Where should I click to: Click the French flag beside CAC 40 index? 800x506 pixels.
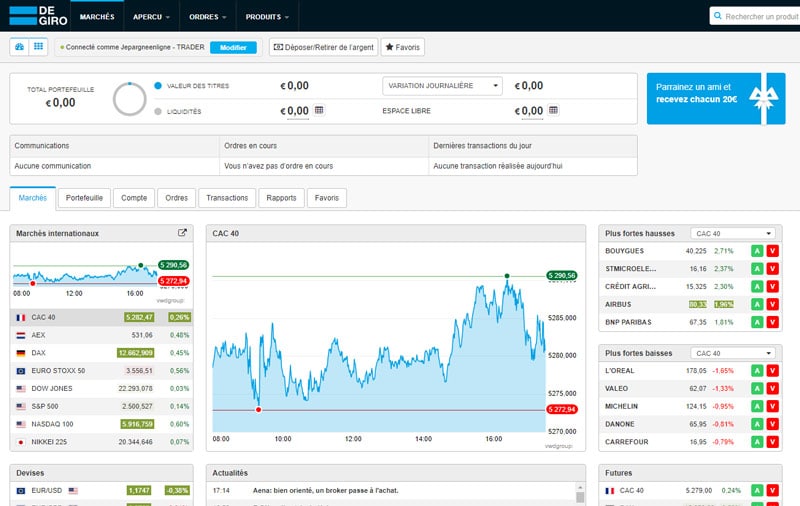tap(21, 317)
